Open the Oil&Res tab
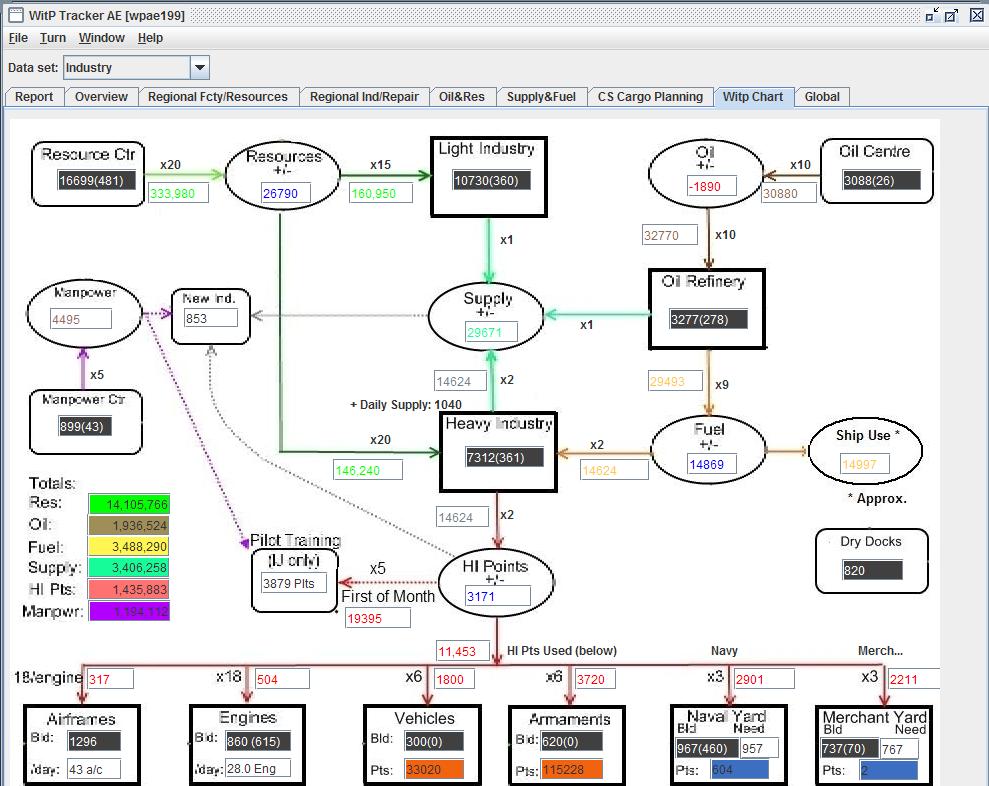 [462, 97]
